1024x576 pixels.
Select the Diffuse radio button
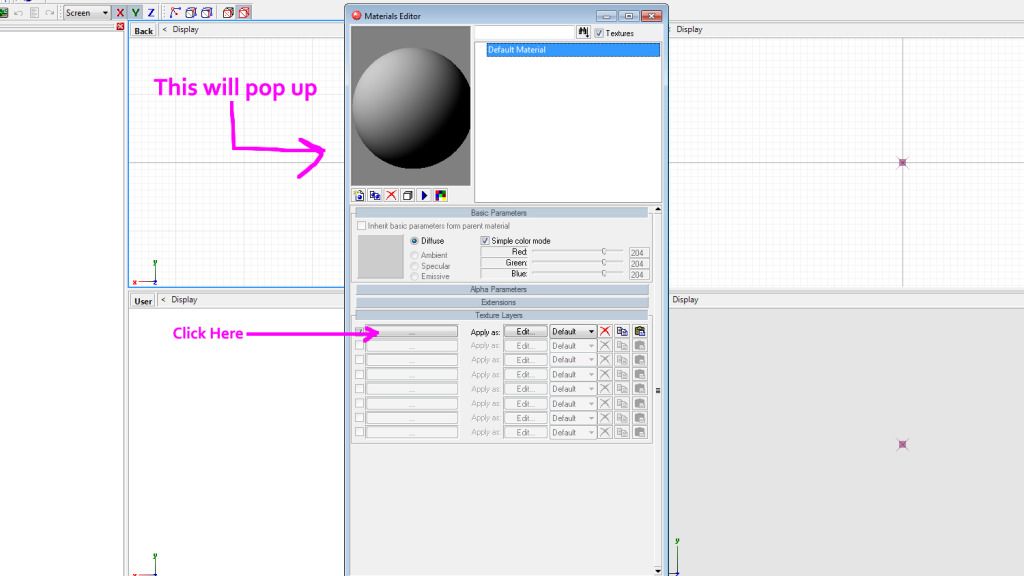pos(414,241)
